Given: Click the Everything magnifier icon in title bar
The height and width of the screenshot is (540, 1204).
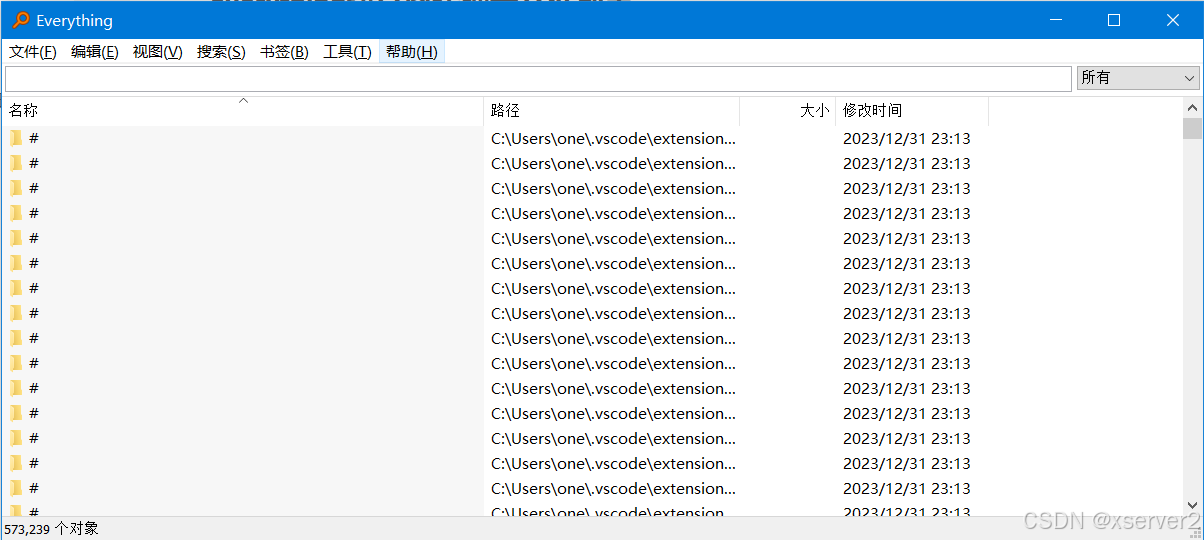Looking at the screenshot, I should click(20, 20).
